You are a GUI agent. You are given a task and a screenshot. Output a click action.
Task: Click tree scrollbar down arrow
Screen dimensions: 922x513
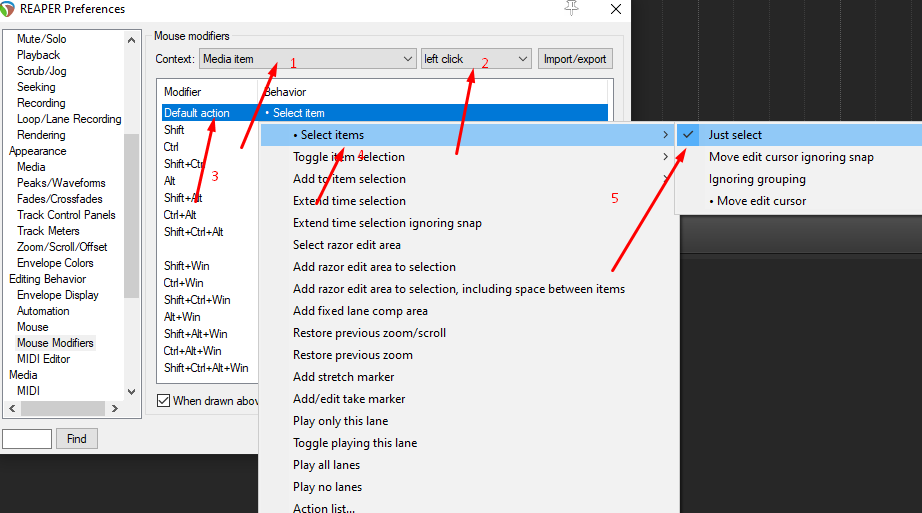pyautogui.click(x=132, y=392)
